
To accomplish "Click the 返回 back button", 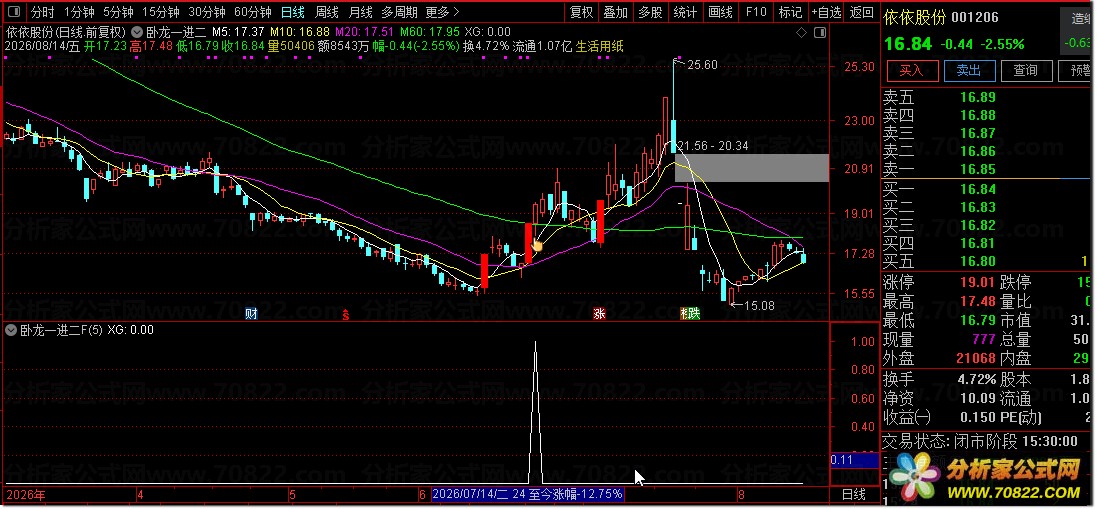I will [861, 12].
